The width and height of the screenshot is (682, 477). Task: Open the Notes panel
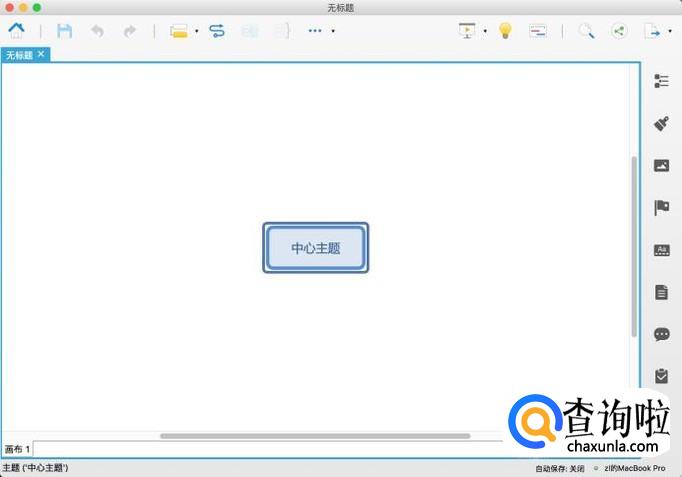pyautogui.click(x=662, y=292)
